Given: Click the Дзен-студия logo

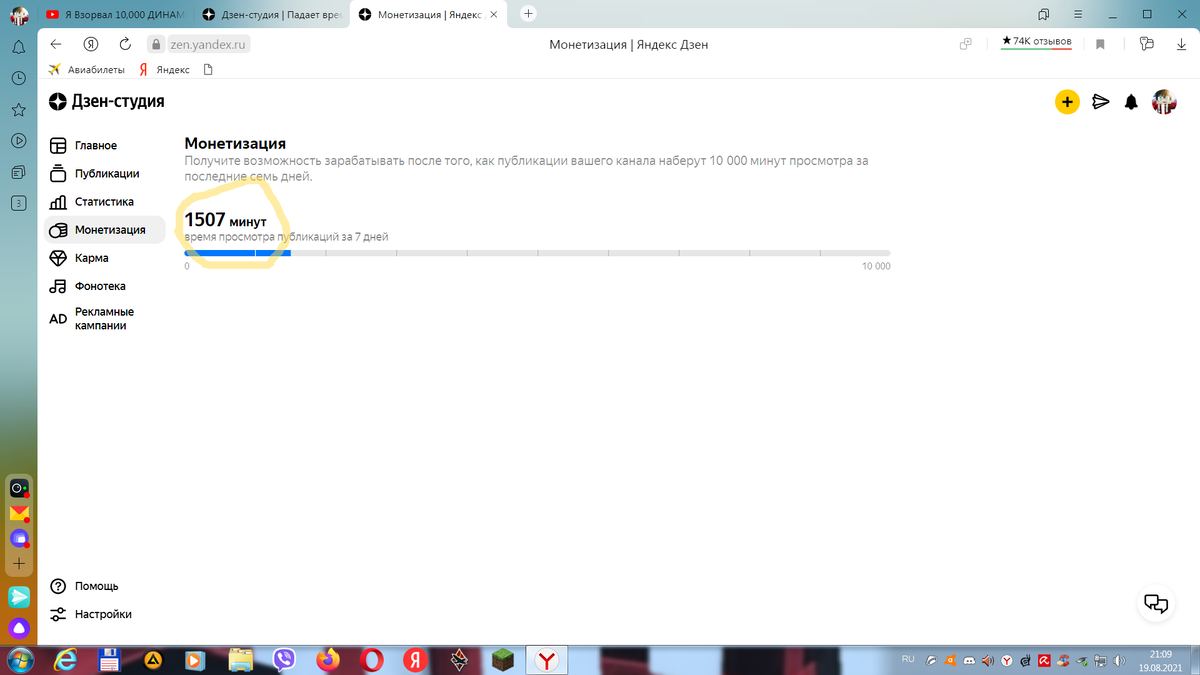Looking at the screenshot, I should pos(107,101).
